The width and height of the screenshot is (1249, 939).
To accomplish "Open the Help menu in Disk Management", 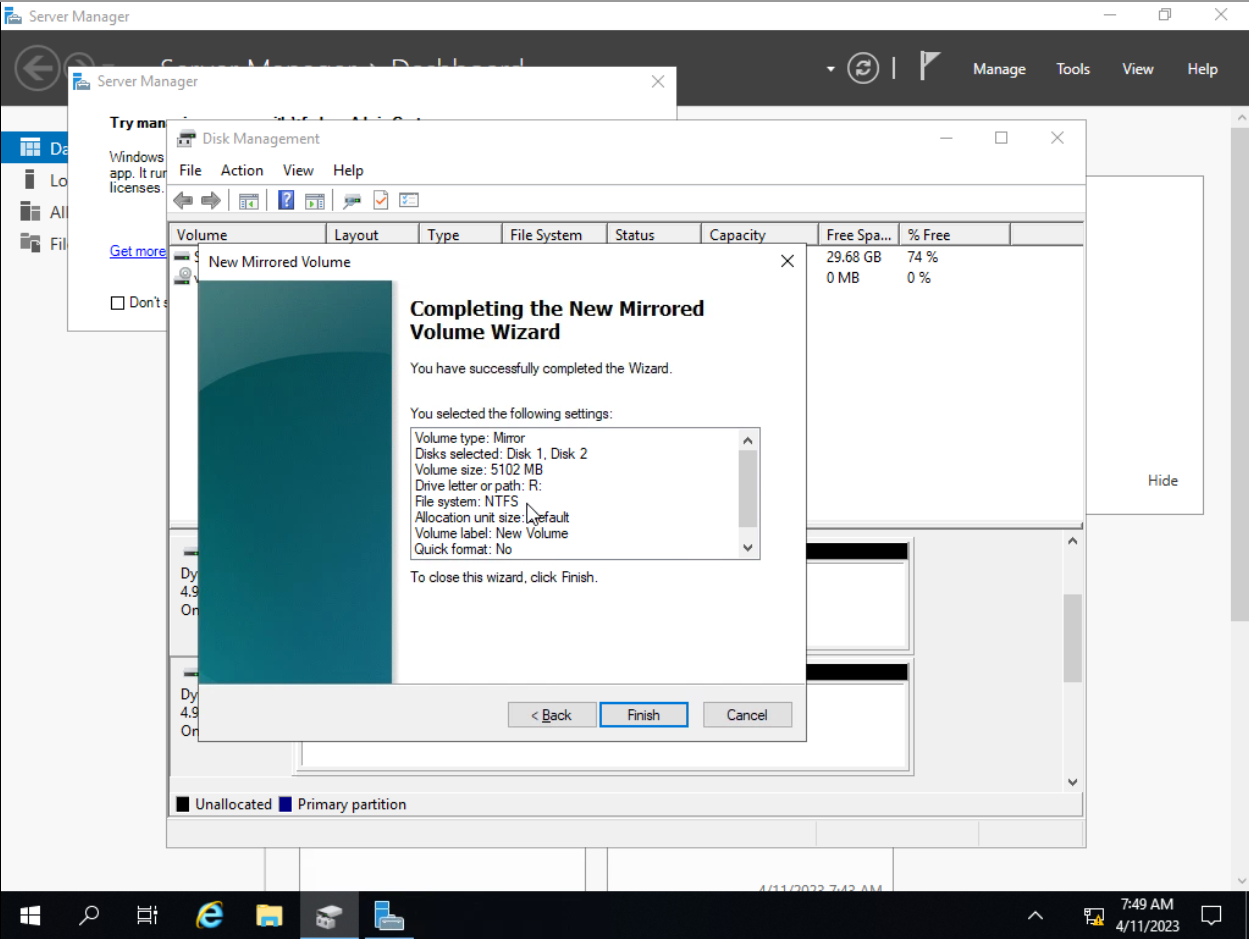I will [x=348, y=170].
